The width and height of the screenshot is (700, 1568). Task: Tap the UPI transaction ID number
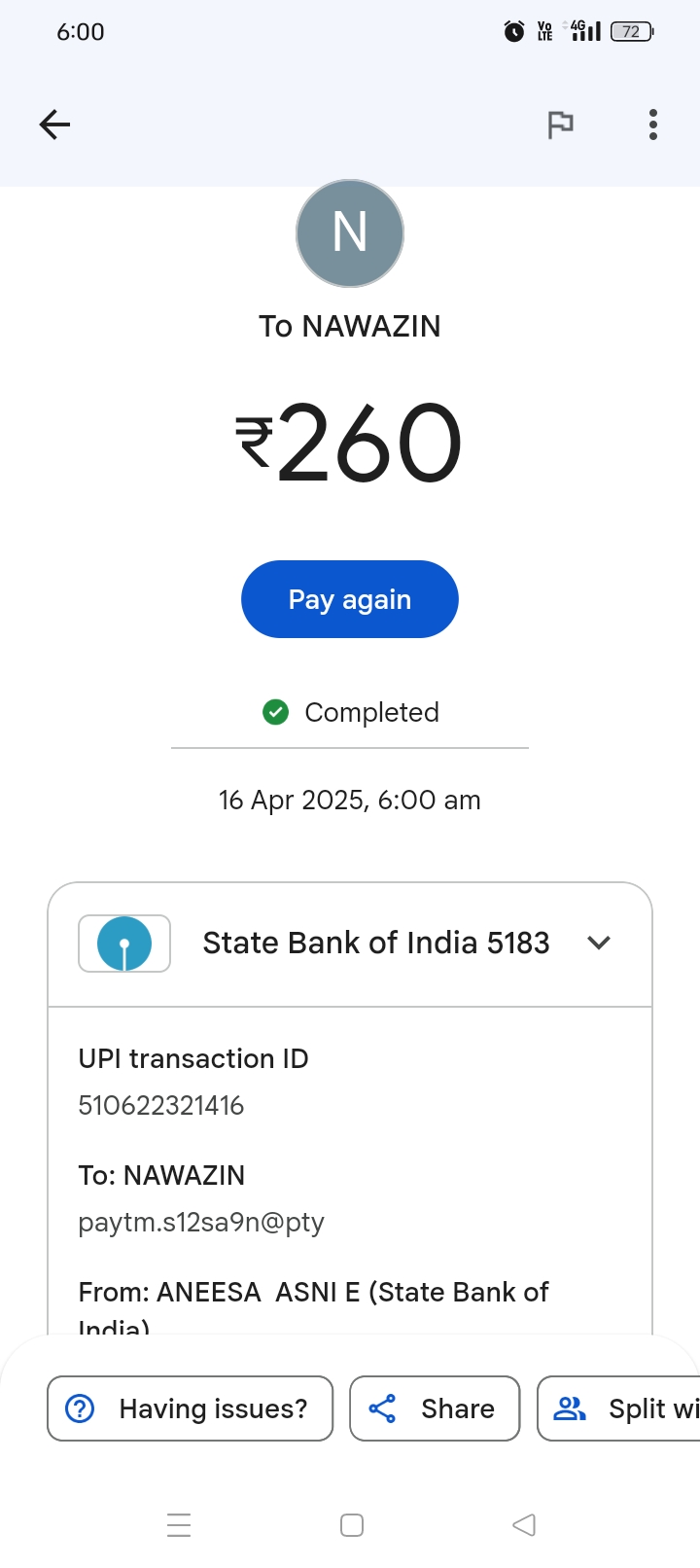[161, 1106]
